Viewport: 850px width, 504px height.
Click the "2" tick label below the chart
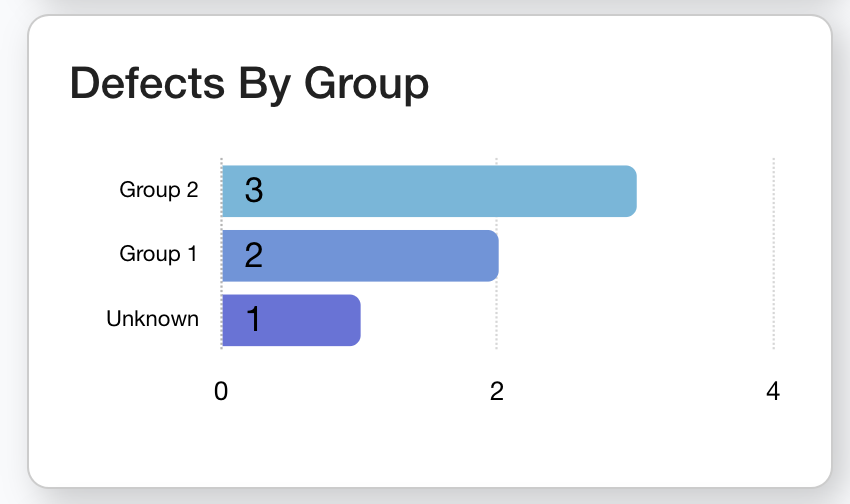tap(497, 391)
